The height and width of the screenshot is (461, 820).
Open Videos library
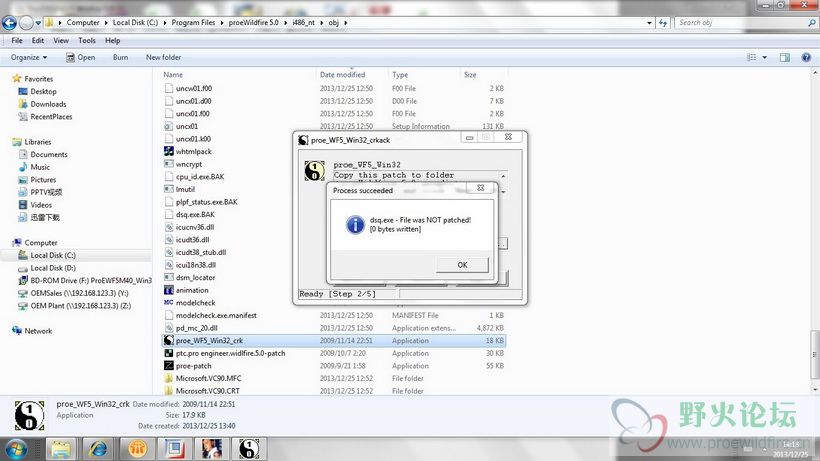coord(41,205)
